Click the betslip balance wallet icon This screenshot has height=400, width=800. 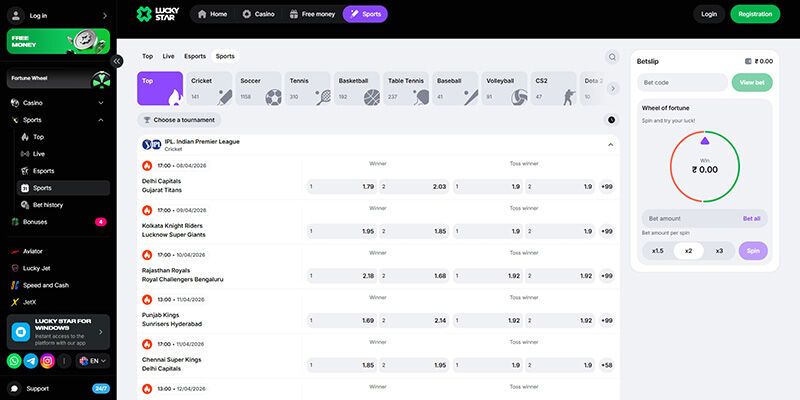(748, 61)
